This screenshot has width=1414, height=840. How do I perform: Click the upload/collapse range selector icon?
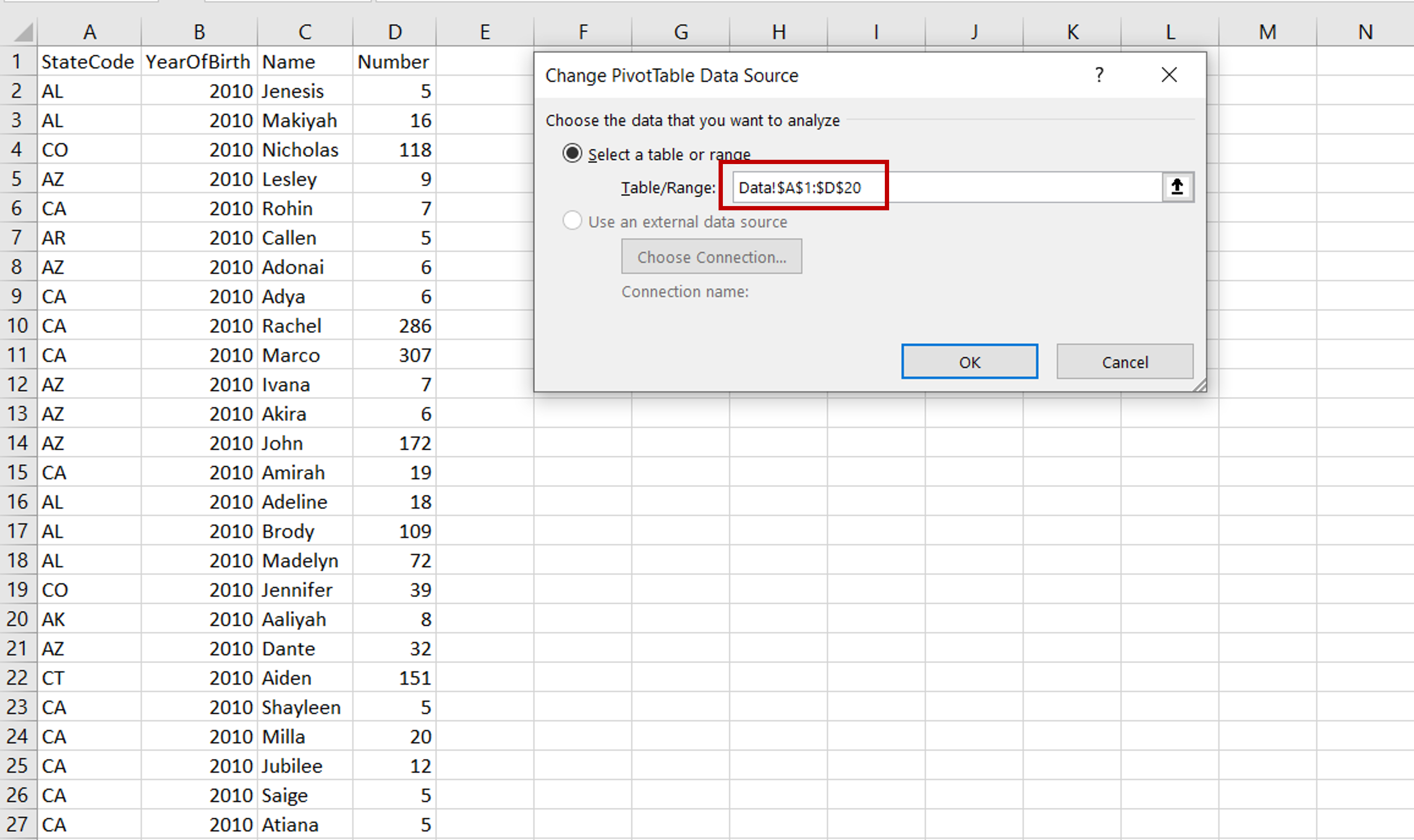1177,187
